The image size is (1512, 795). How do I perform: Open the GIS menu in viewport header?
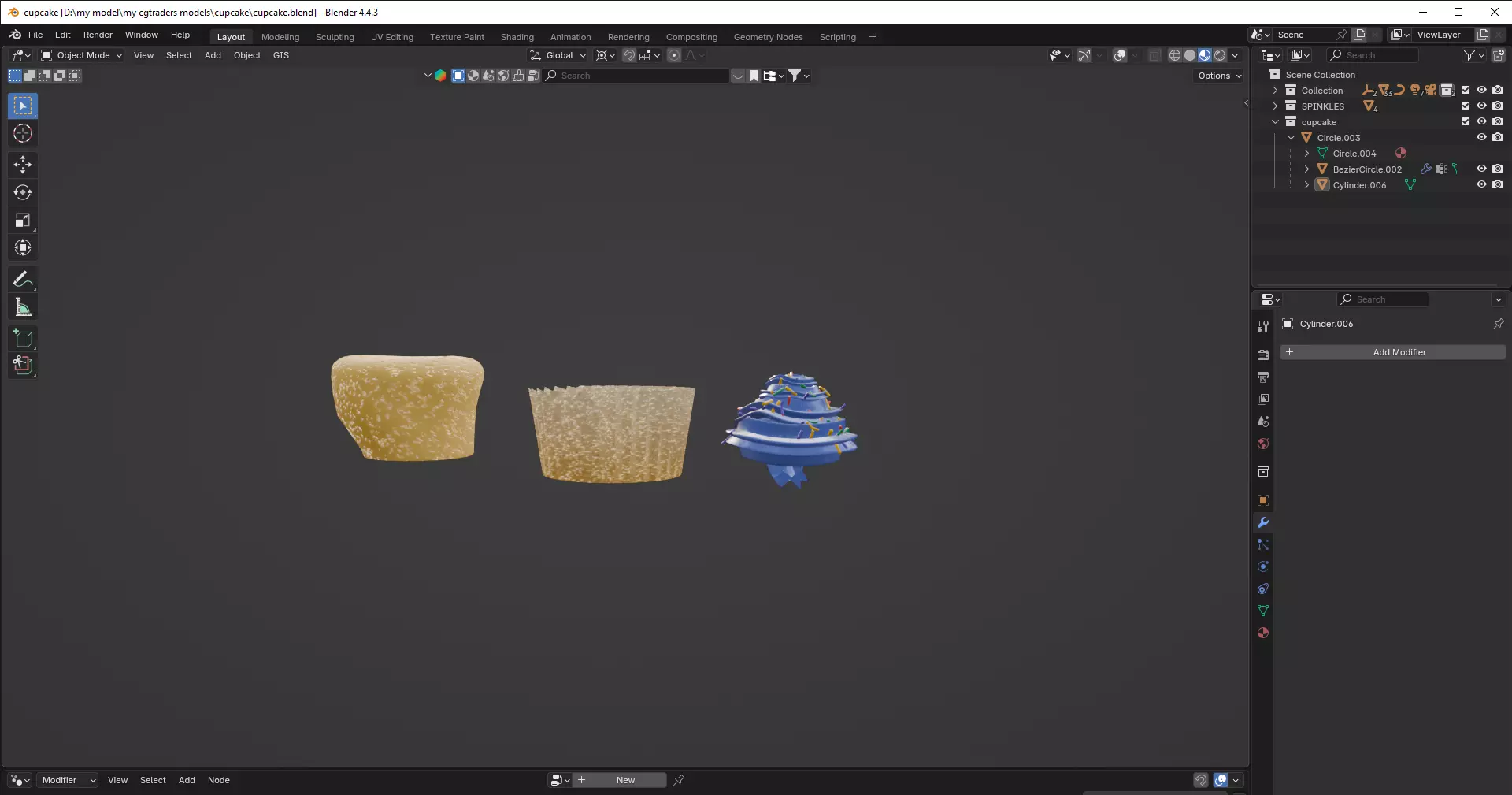[x=281, y=55]
